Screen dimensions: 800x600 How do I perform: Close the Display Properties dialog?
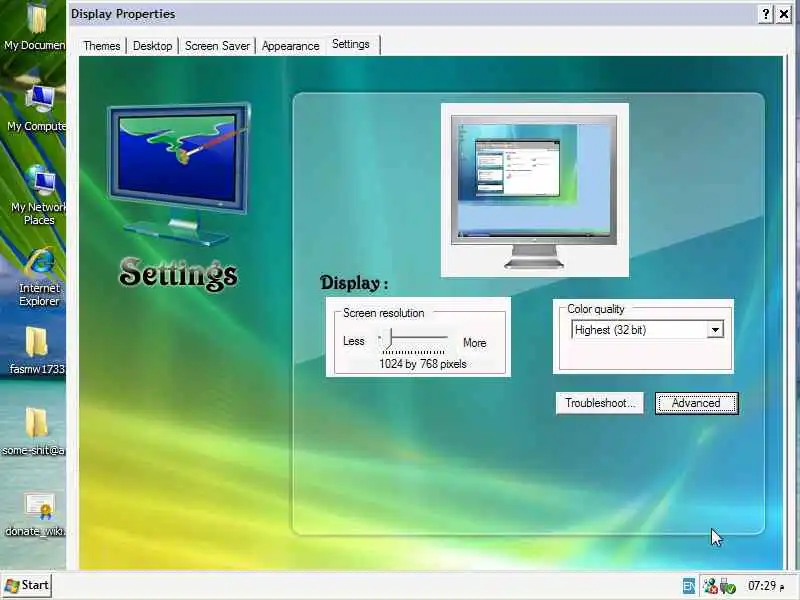(784, 14)
